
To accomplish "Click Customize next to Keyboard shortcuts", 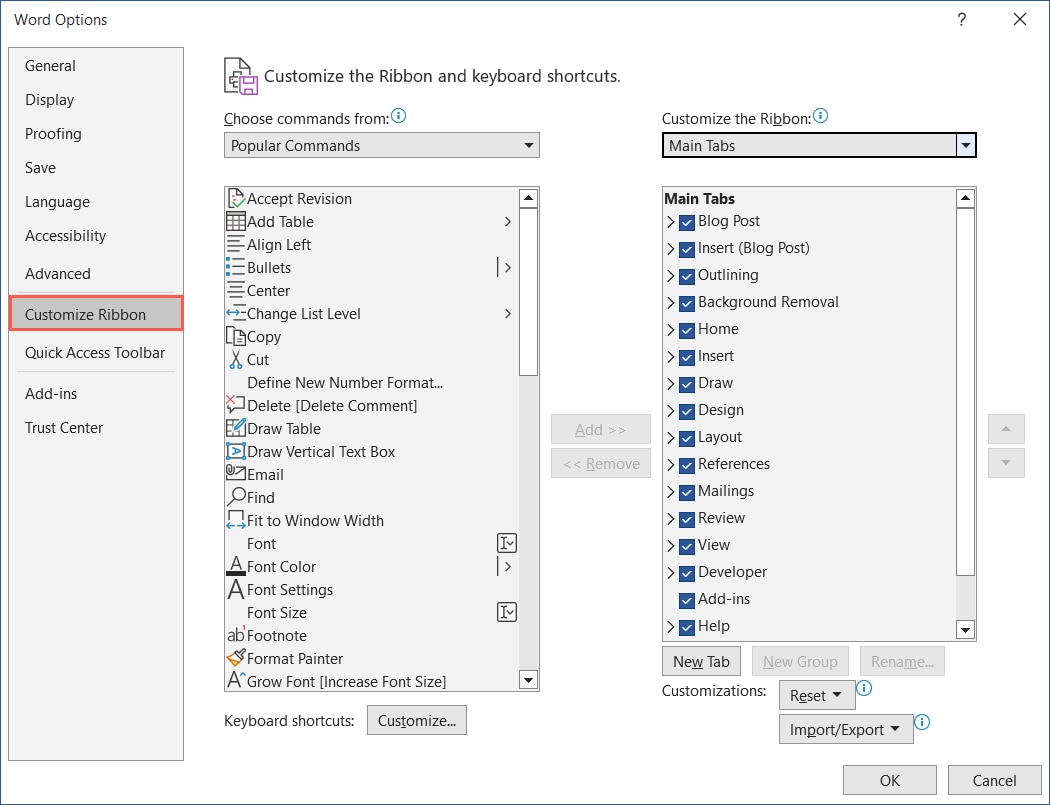I will [416, 720].
